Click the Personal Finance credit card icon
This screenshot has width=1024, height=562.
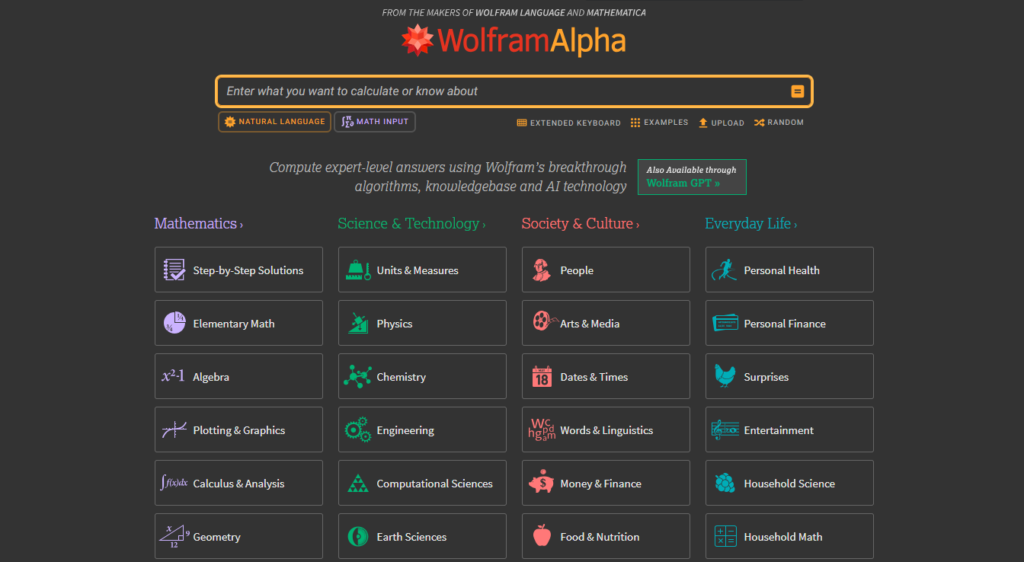pyautogui.click(x=725, y=323)
